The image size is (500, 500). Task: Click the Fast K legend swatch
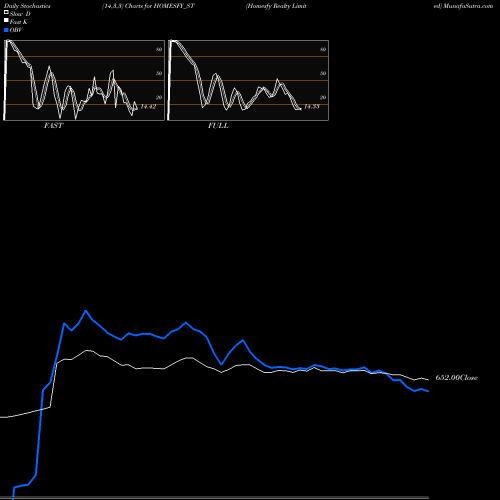[6, 21]
